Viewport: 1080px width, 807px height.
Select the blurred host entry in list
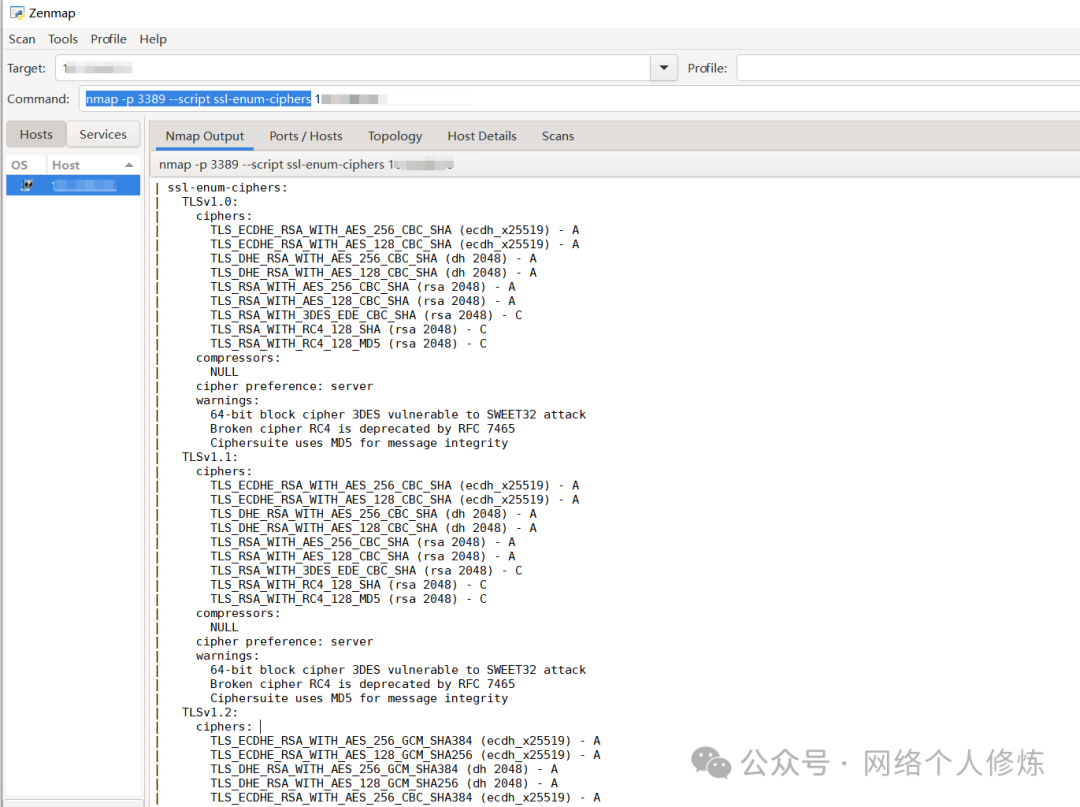pyautogui.click(x=84, y=185)
